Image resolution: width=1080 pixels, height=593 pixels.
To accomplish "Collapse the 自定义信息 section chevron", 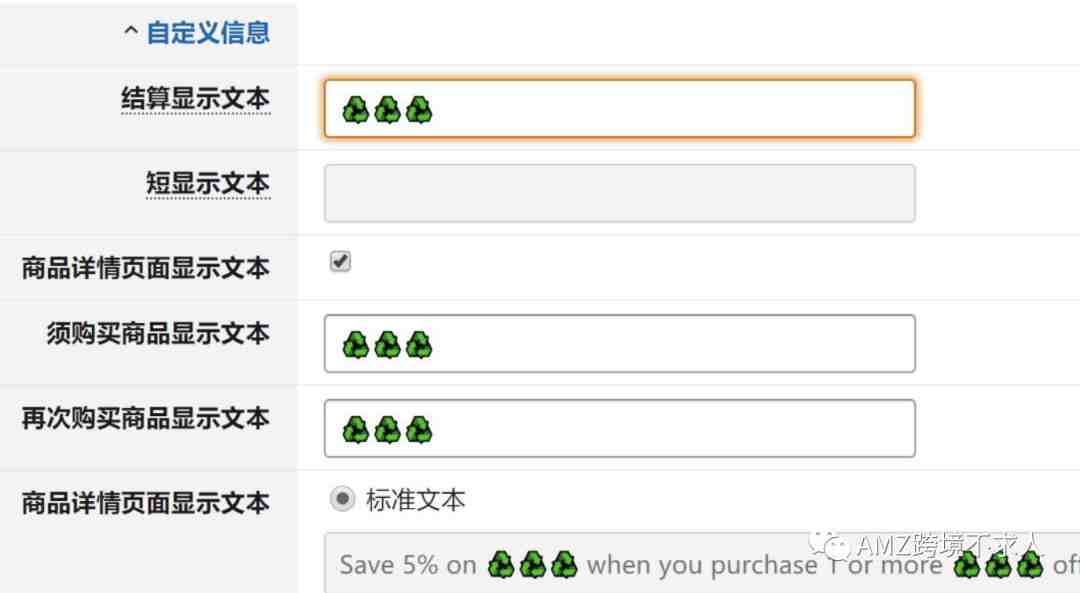I will tap(131, 31).
